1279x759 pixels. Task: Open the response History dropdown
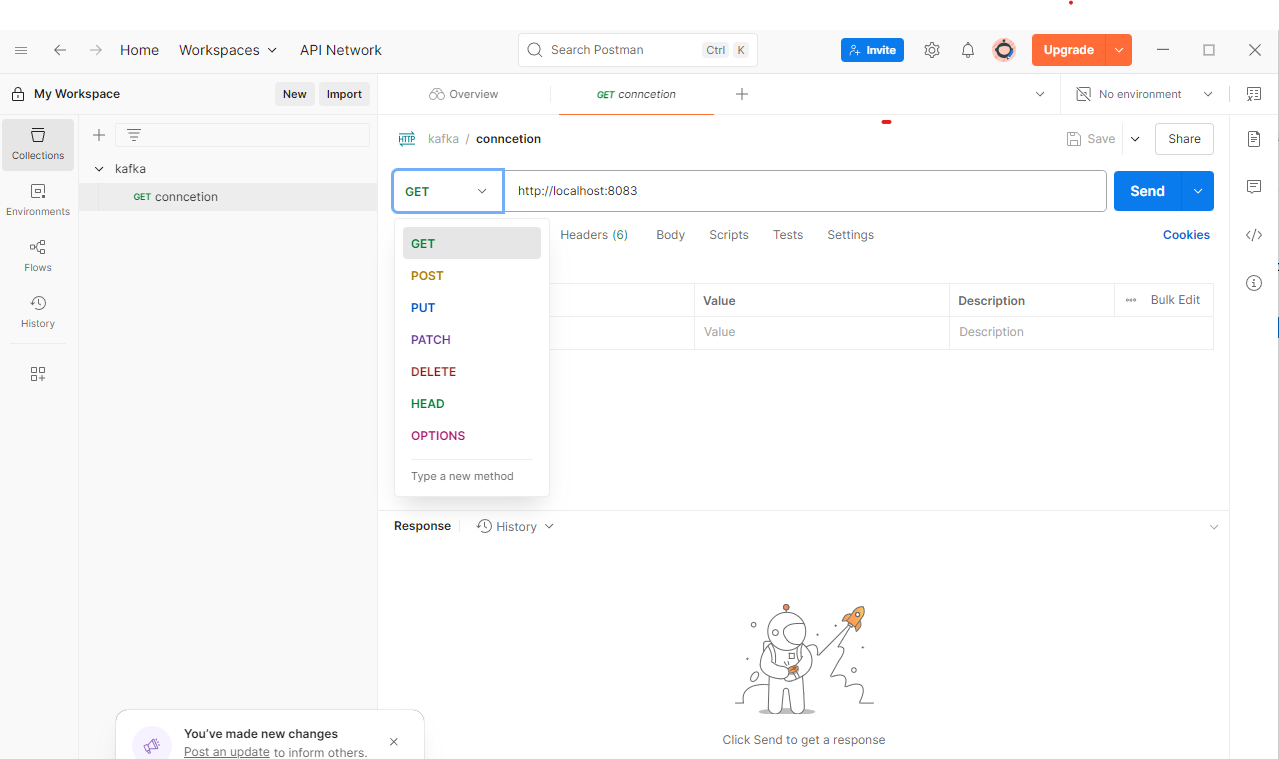tap(515, 526)
